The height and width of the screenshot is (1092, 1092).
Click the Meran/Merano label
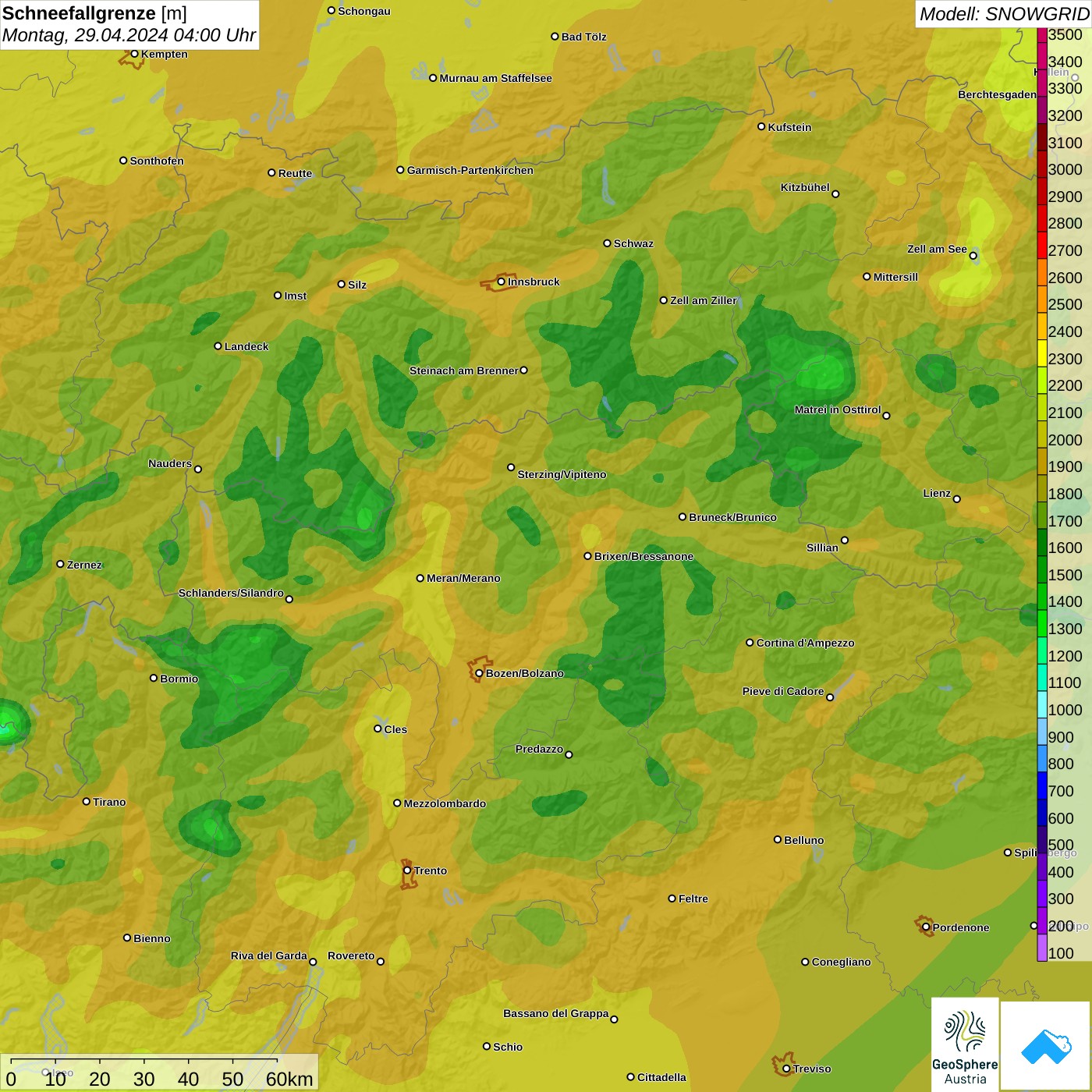463,578
